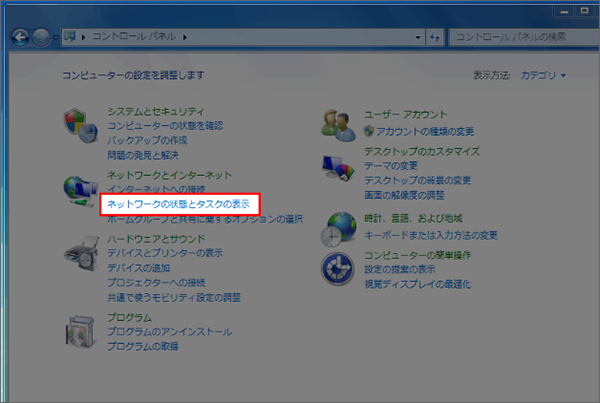Open ネットワークの状態とタスクの表示 link

click(178, 204)
